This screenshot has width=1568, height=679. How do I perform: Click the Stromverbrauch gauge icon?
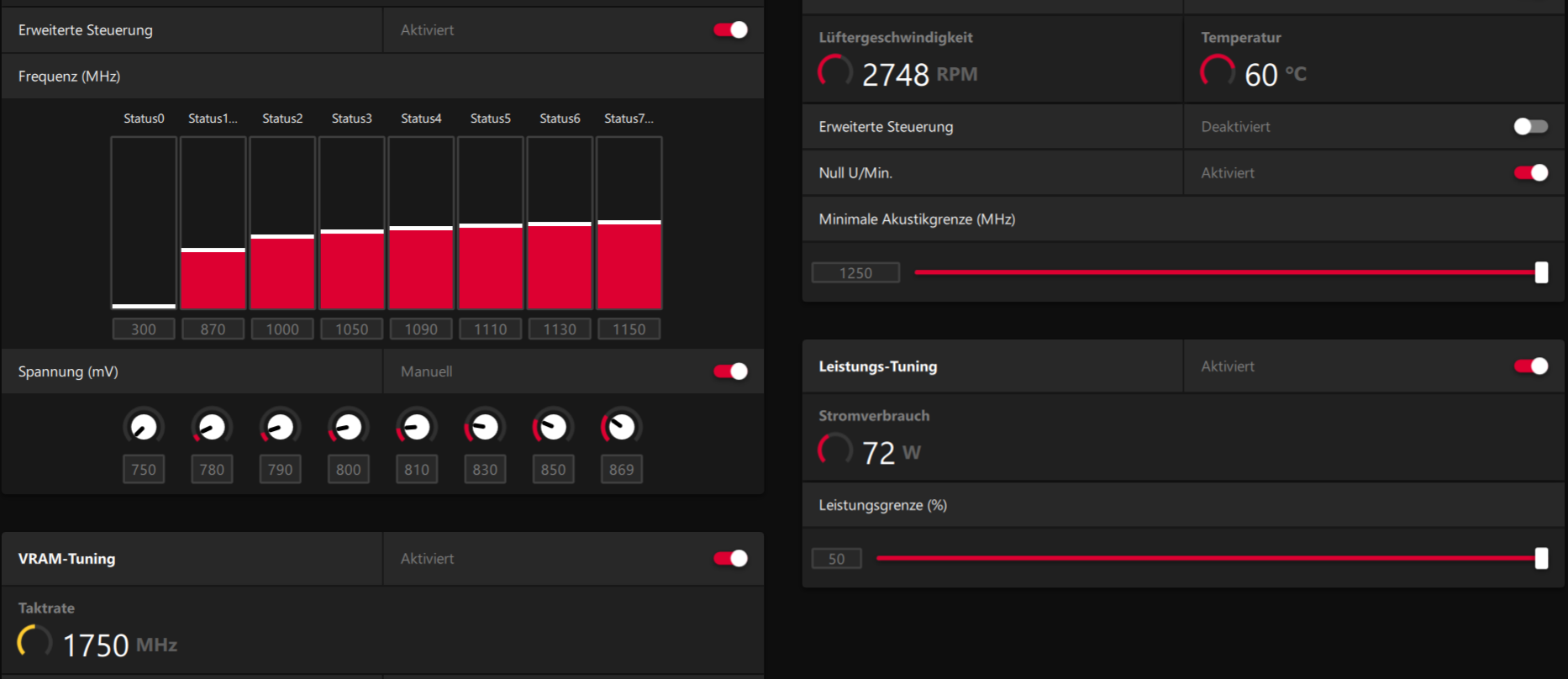click(835, 450)
